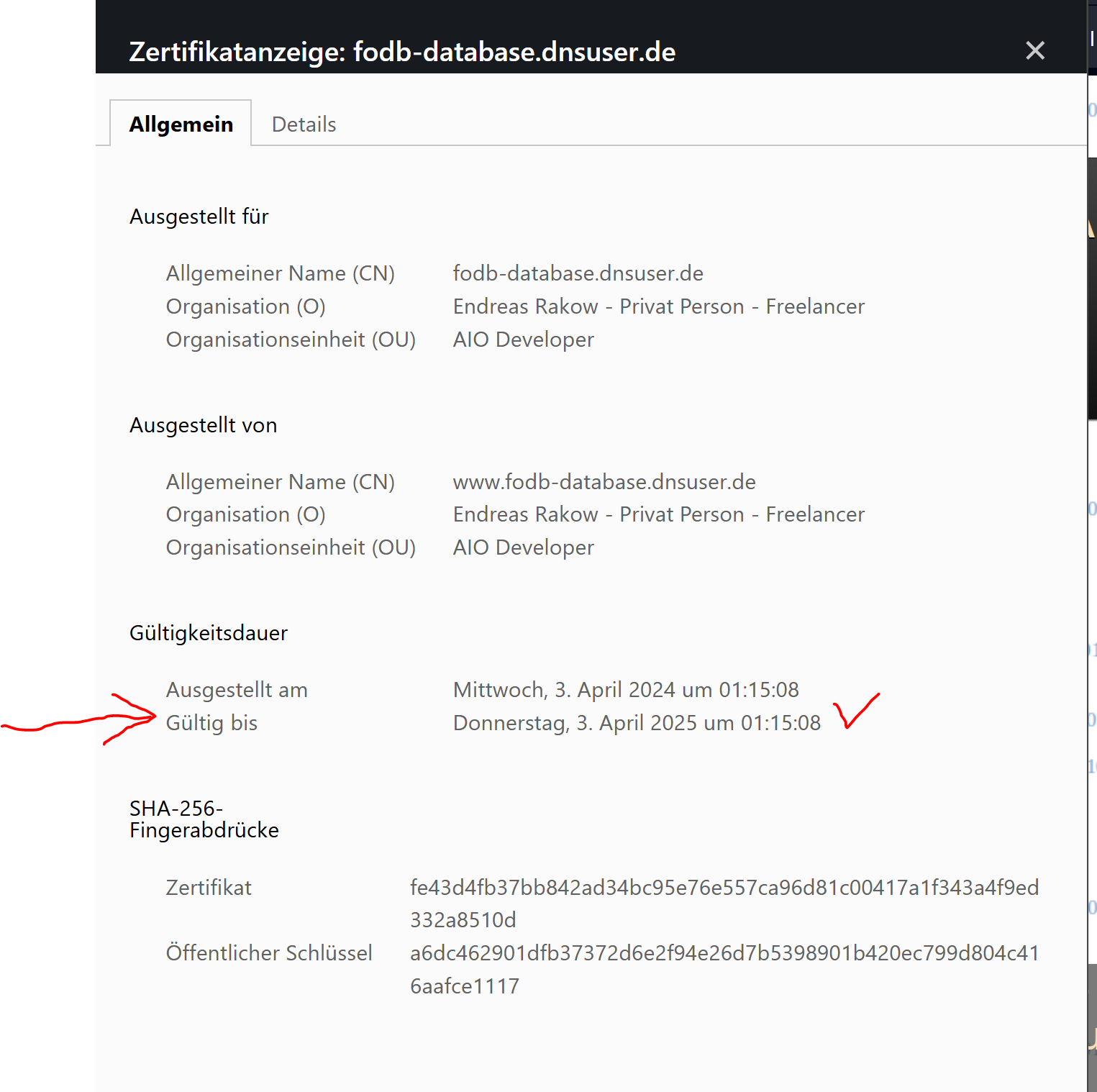The height and width of the screenshot is (1092, 1097).
Task: Click Organisation value under 'Ausgestellt von'
Action: (658, 514)
